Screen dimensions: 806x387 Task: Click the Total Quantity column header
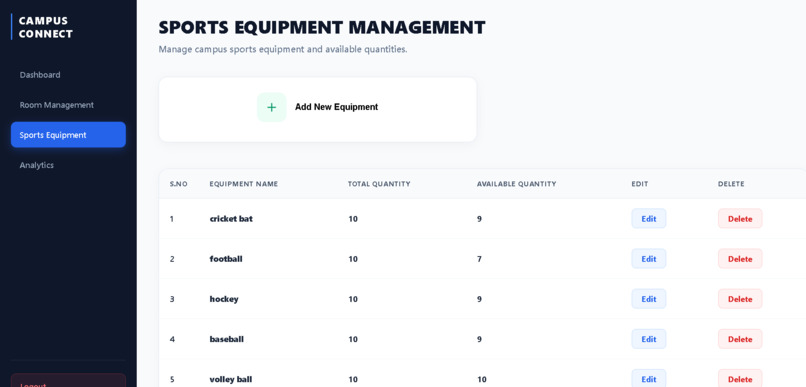(x=379, y=184)
